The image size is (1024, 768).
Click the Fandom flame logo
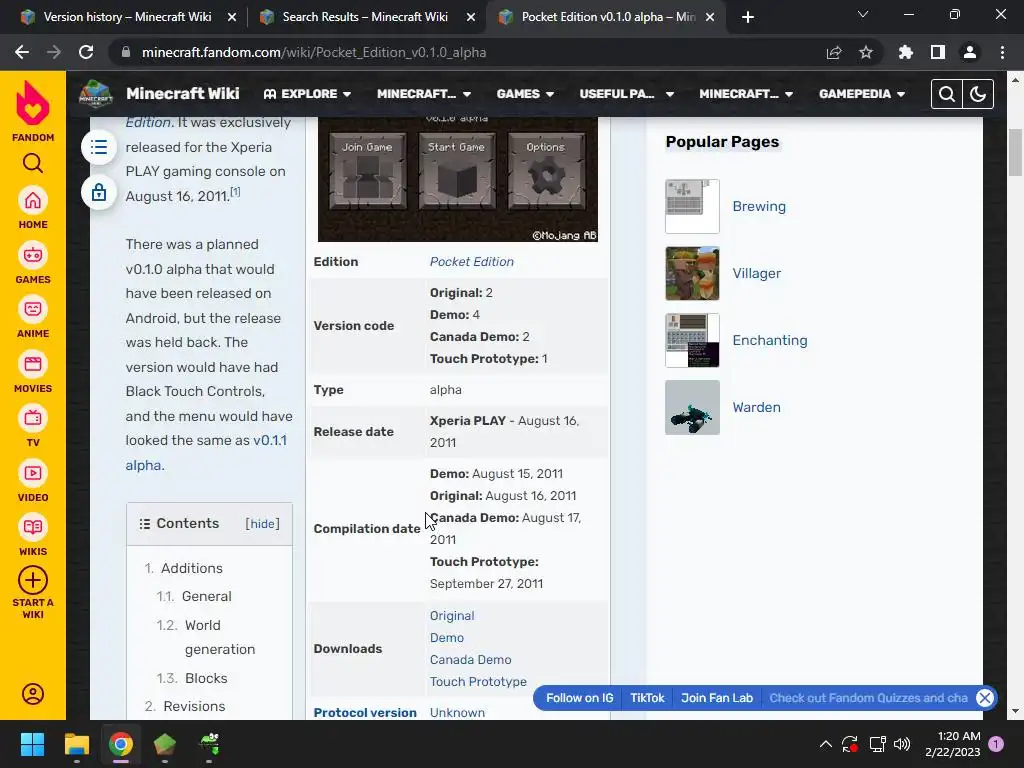(33, 103)
